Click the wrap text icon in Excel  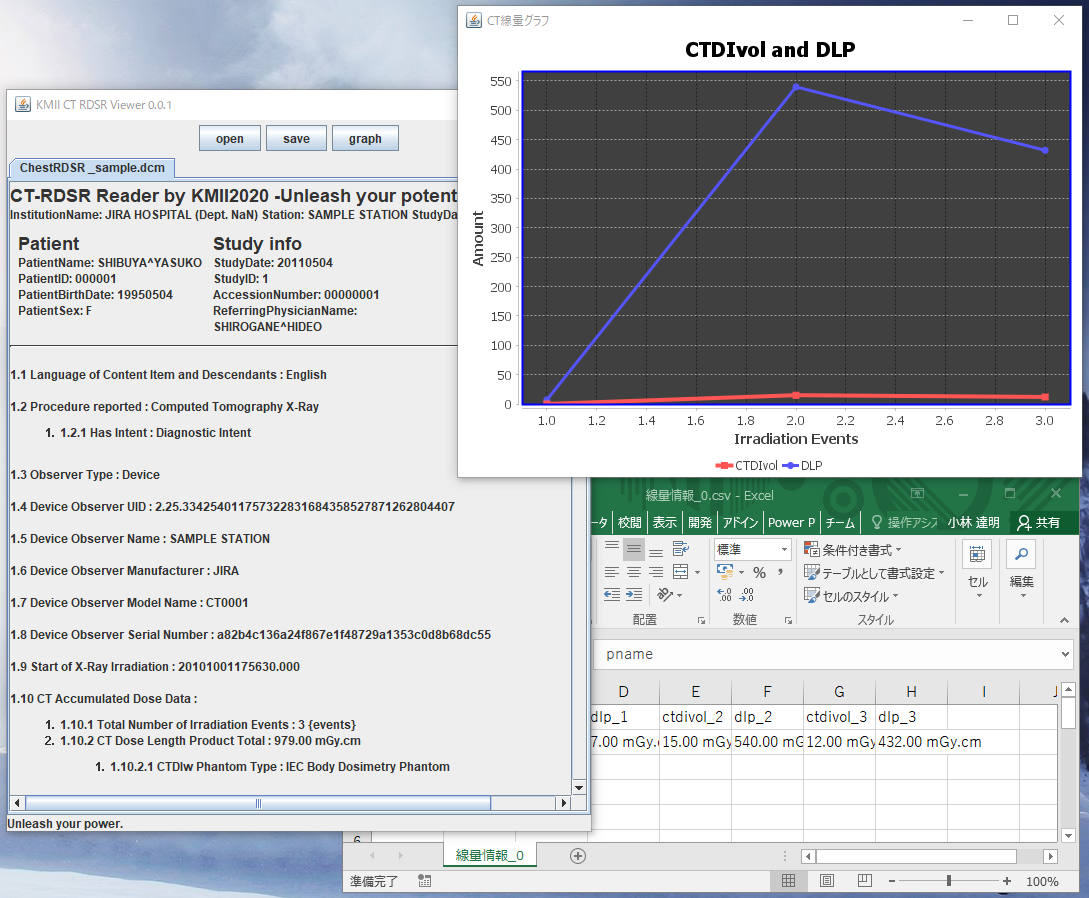click(x=681, y=548)
